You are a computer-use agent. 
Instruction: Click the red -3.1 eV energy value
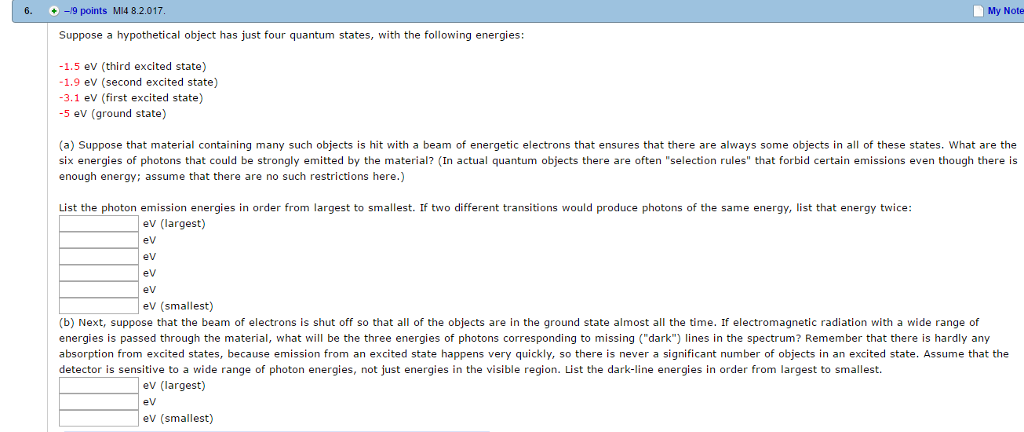(69, 98)
